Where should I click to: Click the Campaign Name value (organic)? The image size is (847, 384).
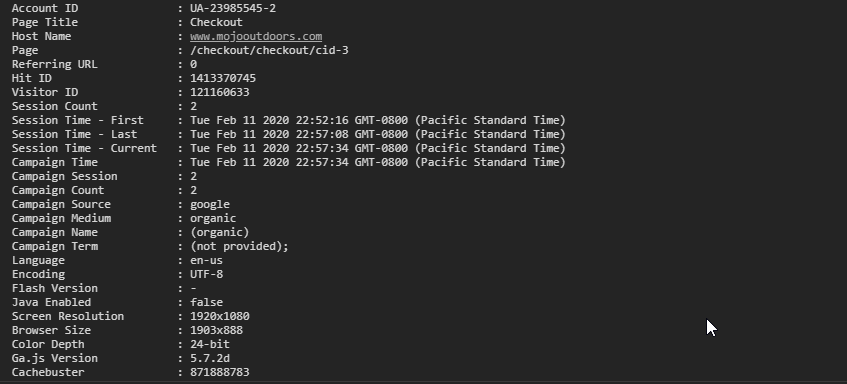click(x=219, y=232)
